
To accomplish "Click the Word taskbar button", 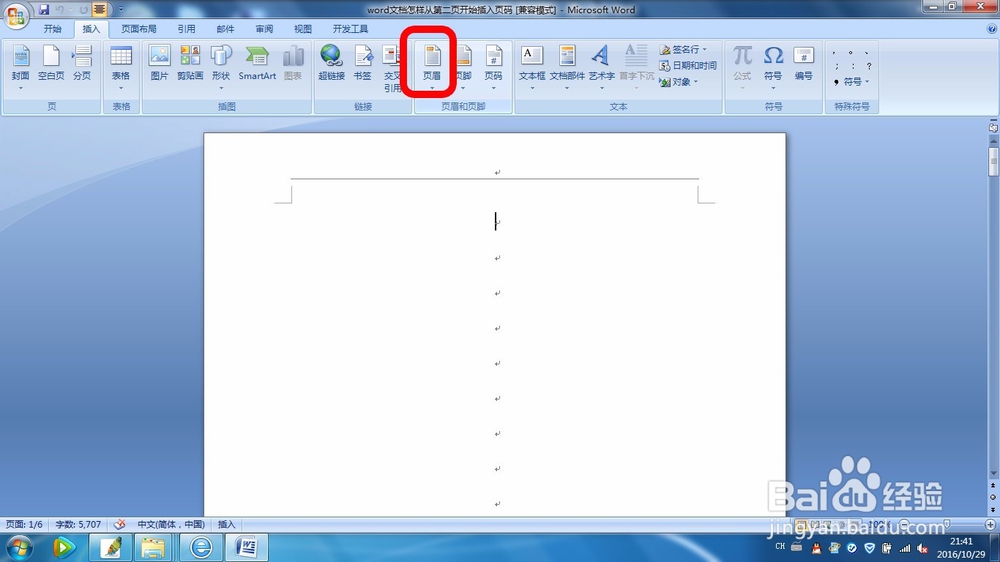I will click(246, 548).
